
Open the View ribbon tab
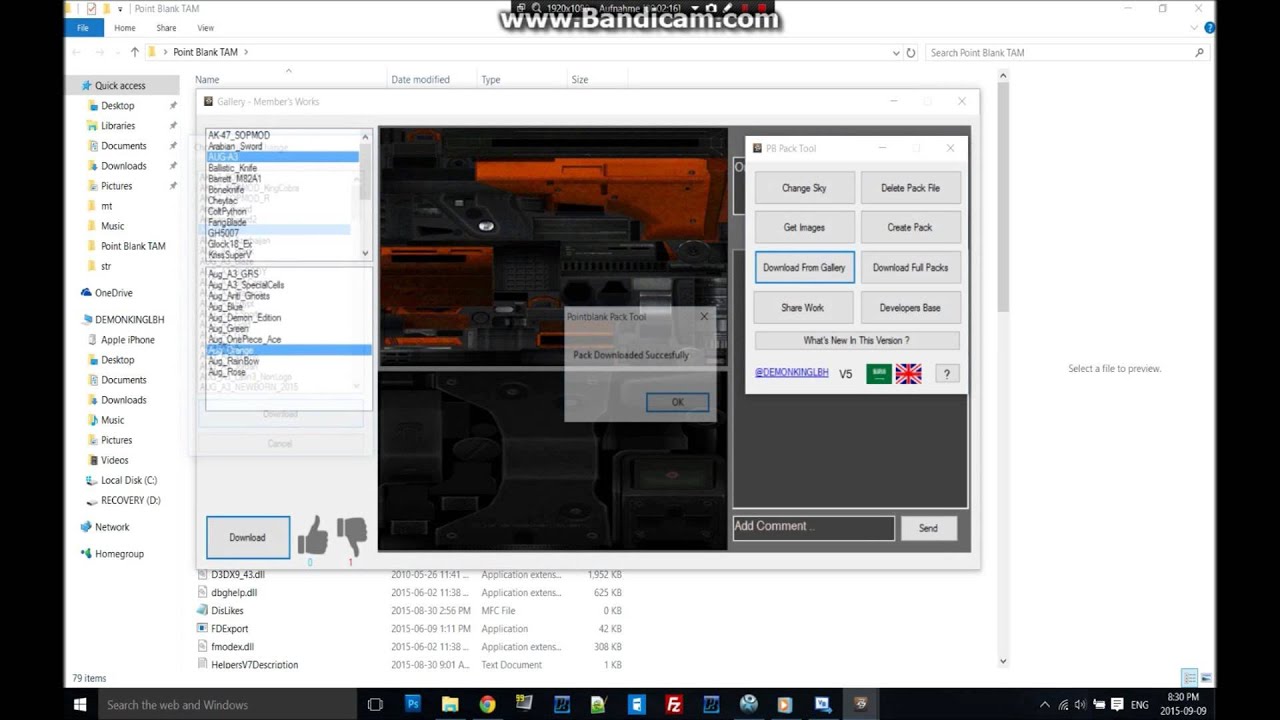(x=205, y=28)
